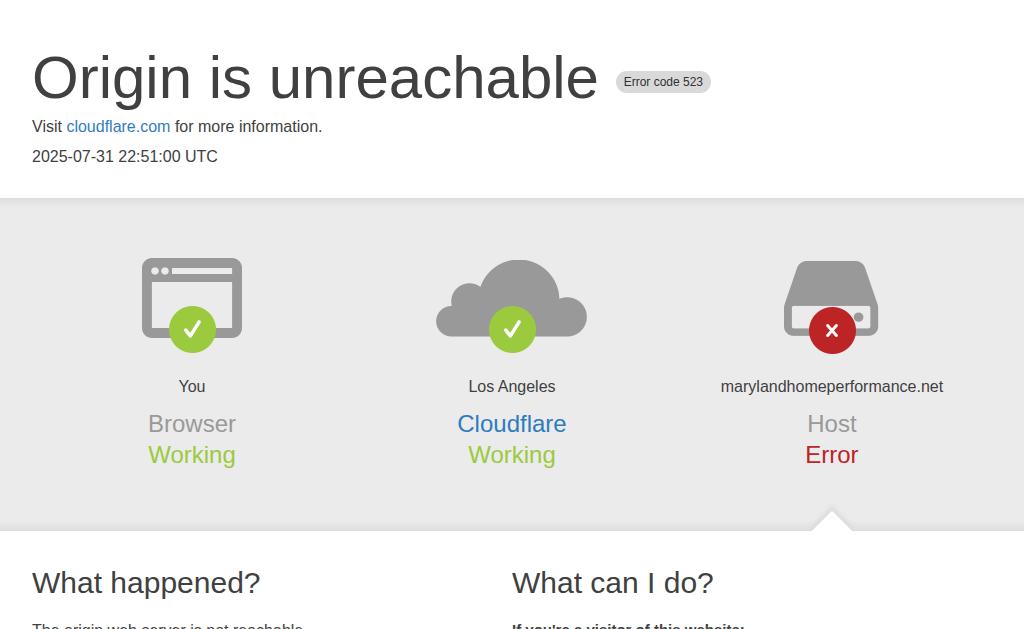Click the UTC timestamp text
Screen dimensions: 1024x629
point(125,157)
